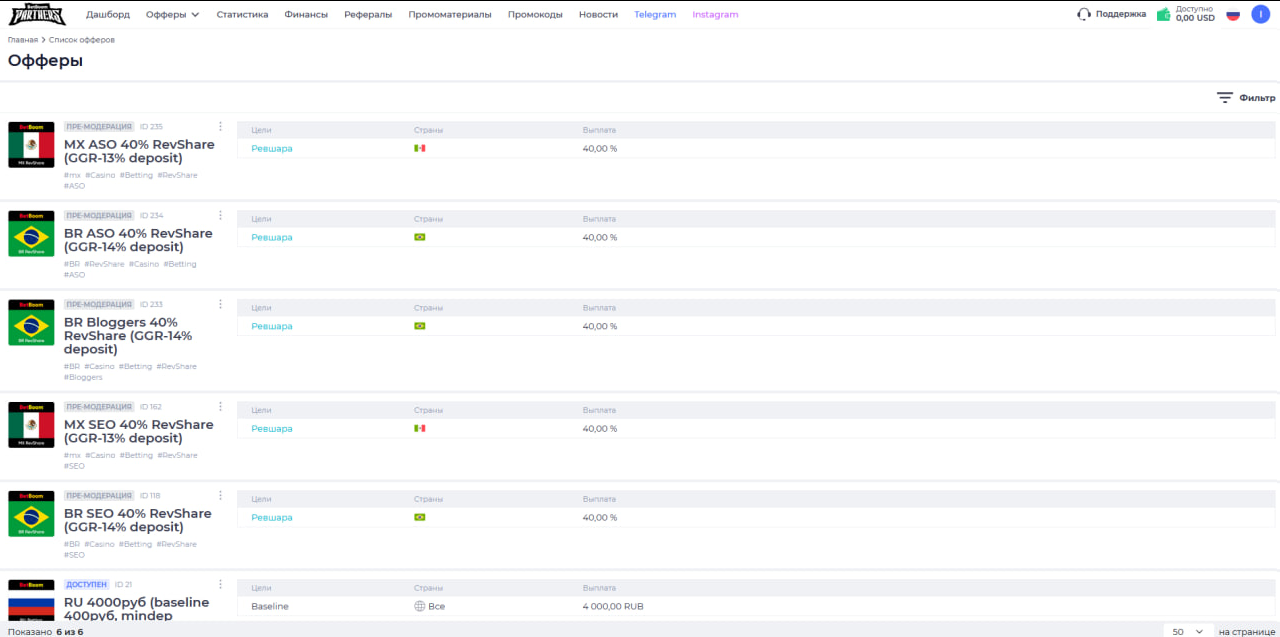Open the Финансы menu item
Image resolution: width=1280 pixels, height=637 pixels.
[306, 15]
